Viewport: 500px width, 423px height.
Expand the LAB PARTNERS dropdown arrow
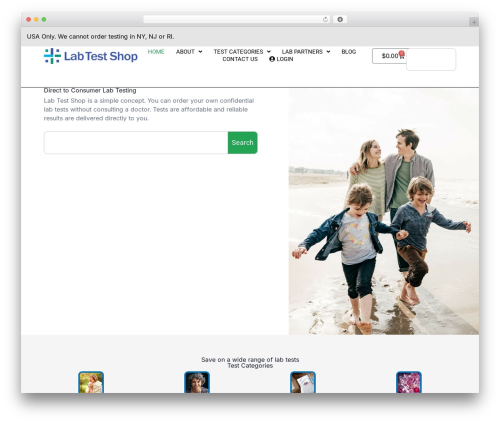tap(328, 52)
